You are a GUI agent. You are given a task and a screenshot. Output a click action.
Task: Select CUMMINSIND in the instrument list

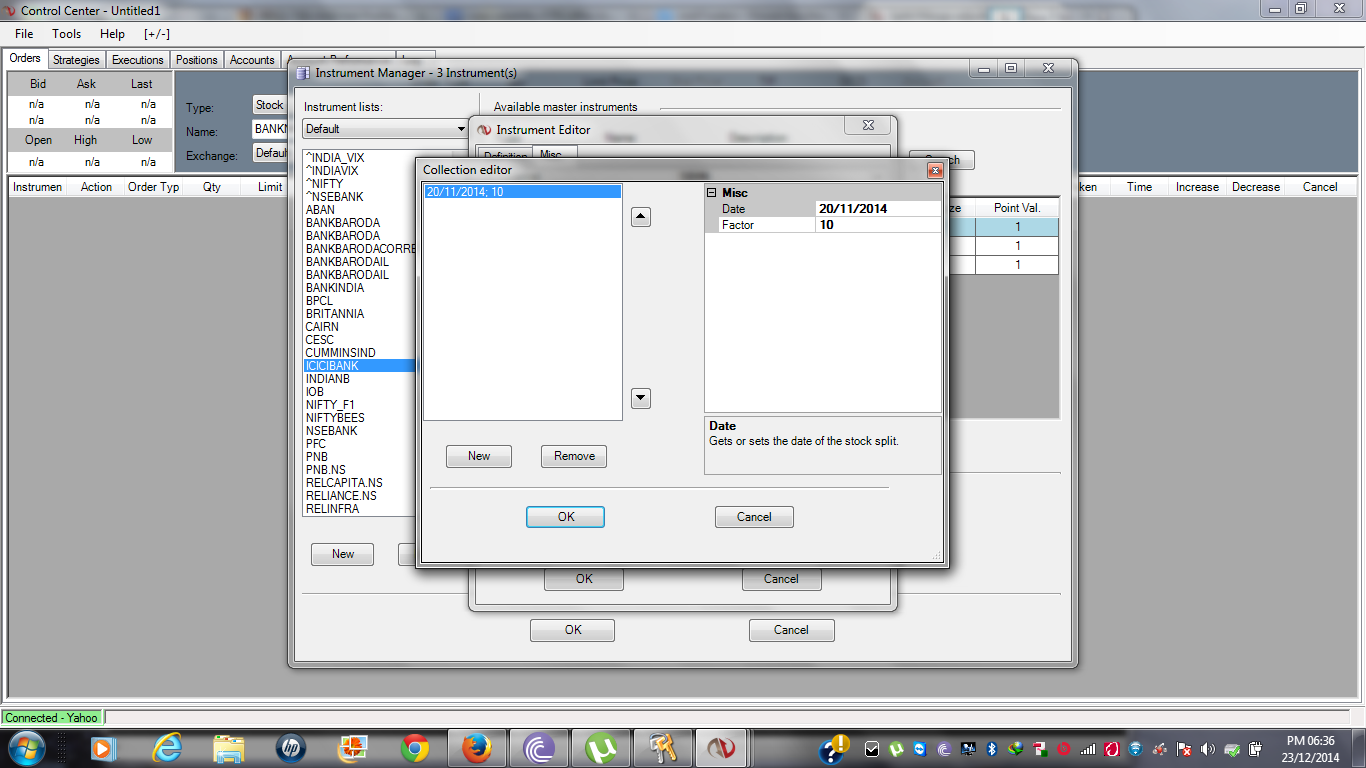(359, 353)
